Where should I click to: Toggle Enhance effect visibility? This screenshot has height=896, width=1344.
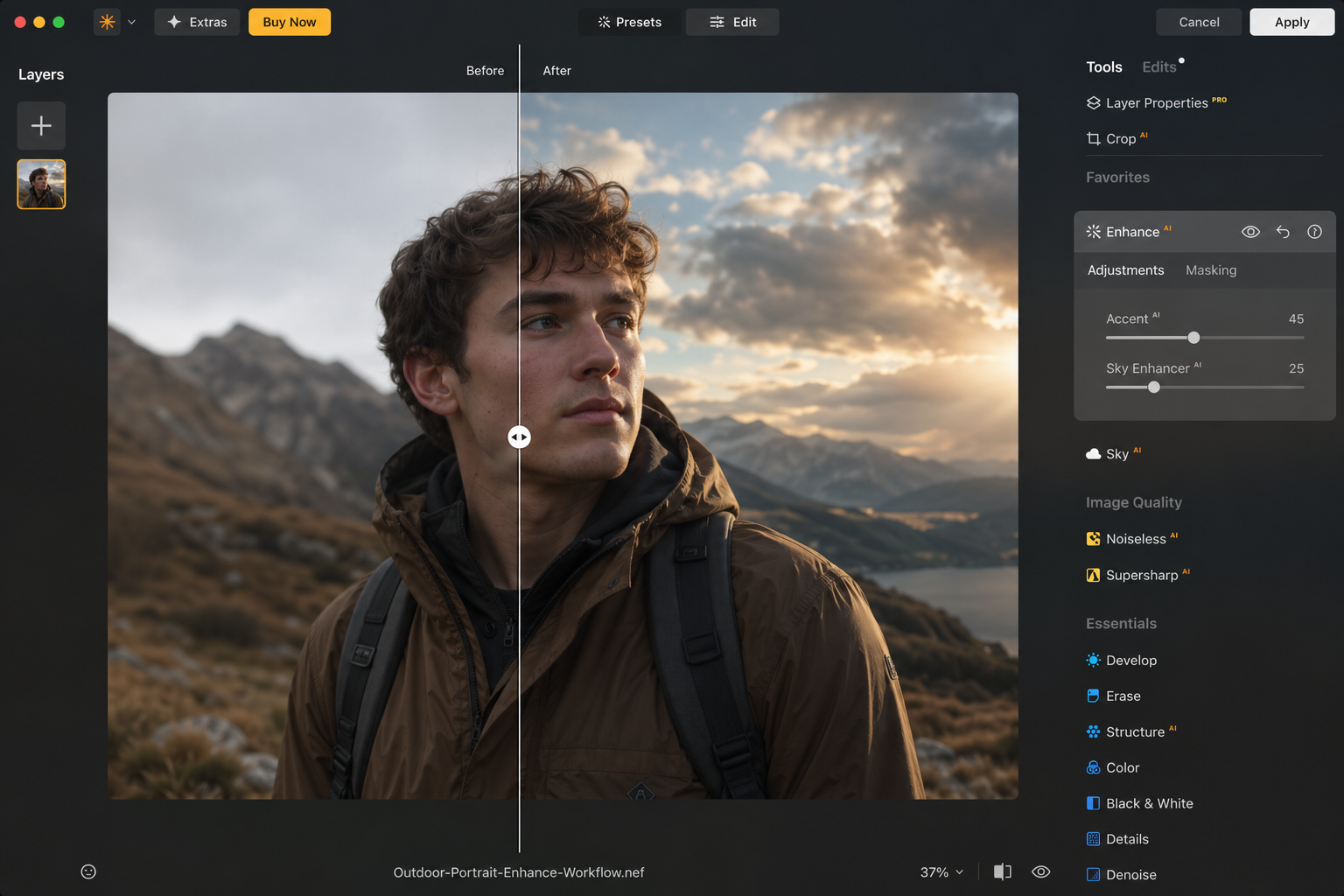pyautogui.click(x=1250, y=232)
